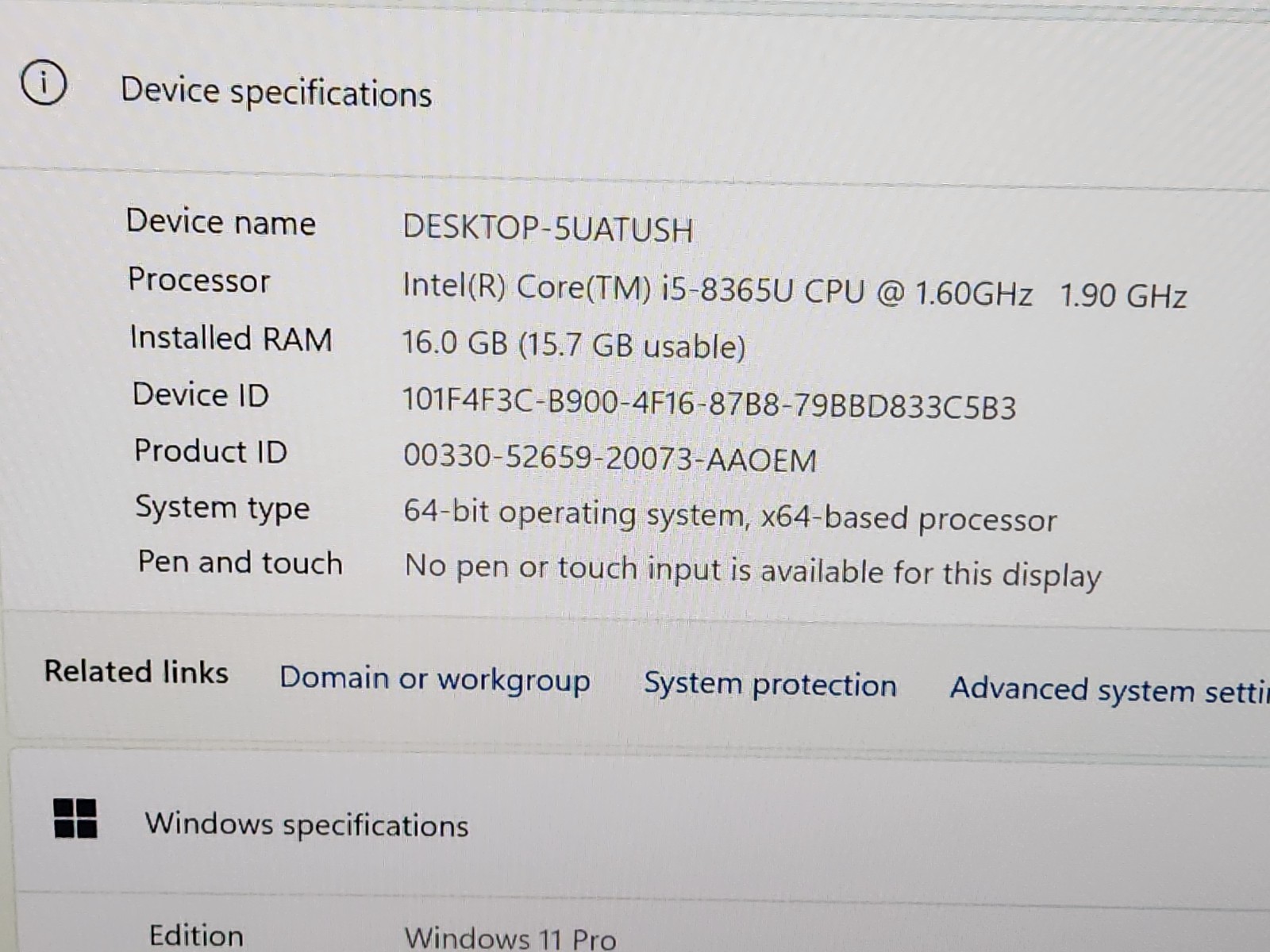
Task: Click the Device name label
Action: click(221, 221)
